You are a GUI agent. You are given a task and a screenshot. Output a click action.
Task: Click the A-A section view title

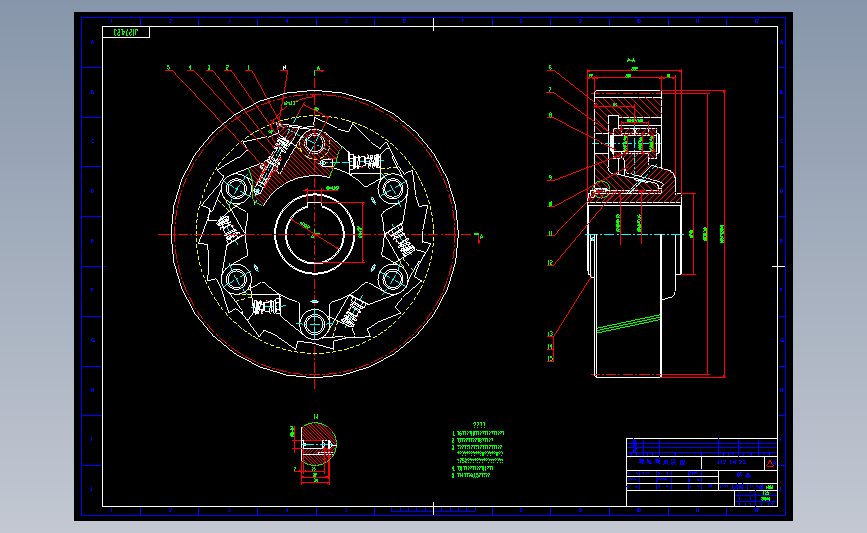click(631, 60)
